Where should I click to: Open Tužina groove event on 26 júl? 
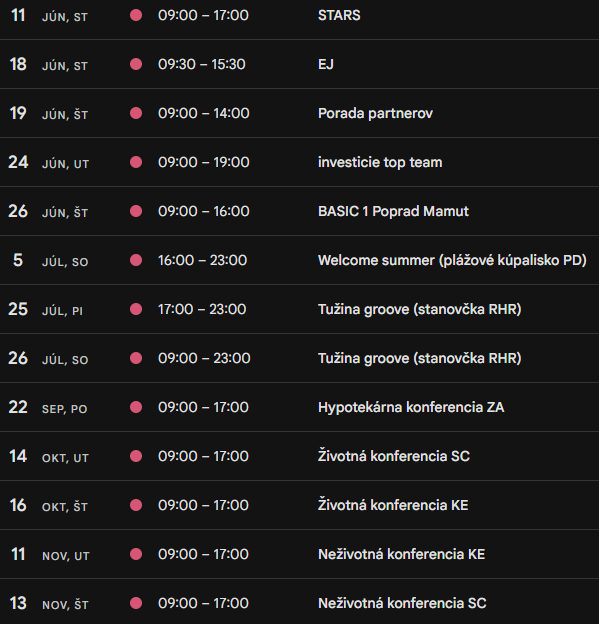[419, 358]
